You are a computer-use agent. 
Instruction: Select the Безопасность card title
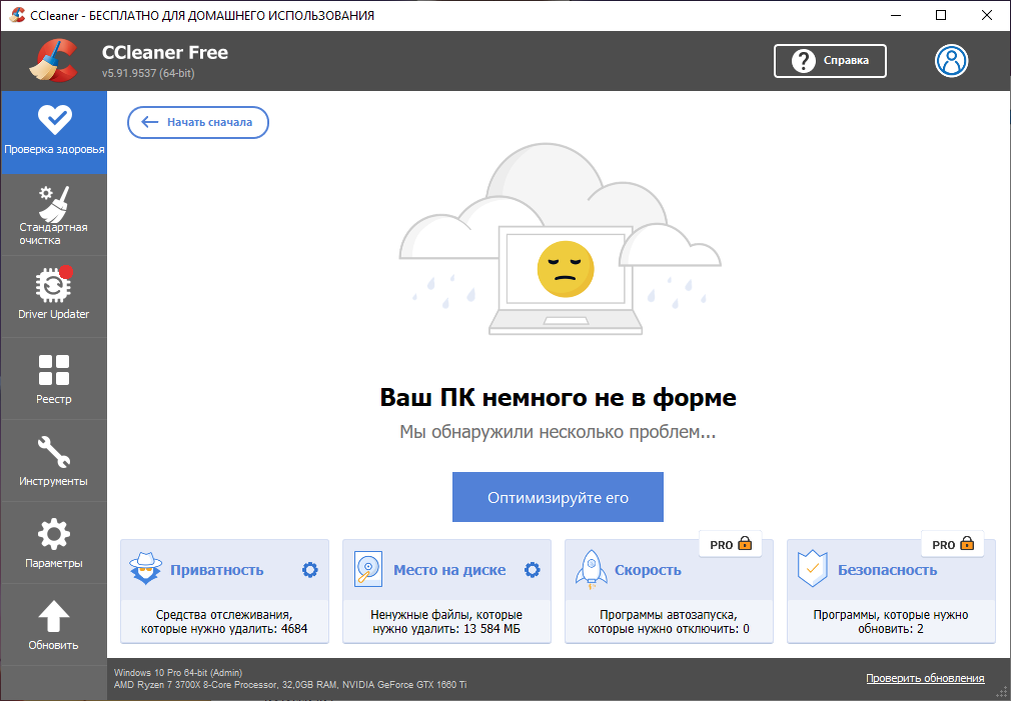coord(887,570)
